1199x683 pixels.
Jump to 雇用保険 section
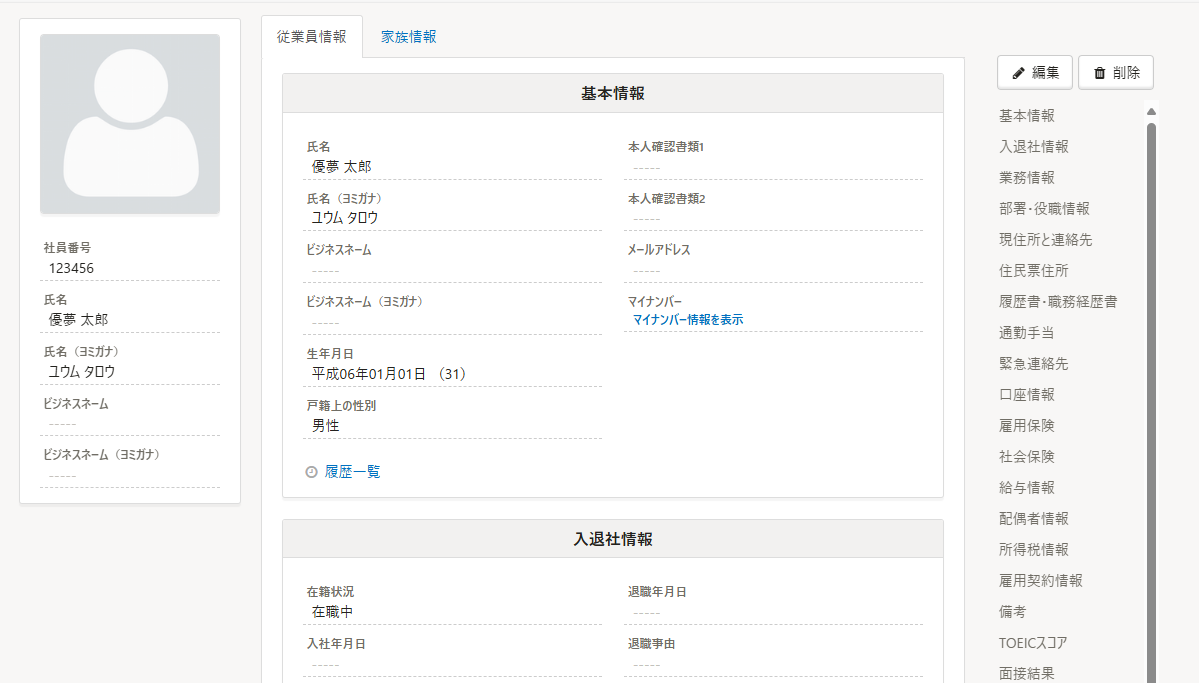(x=1027, y=425)
